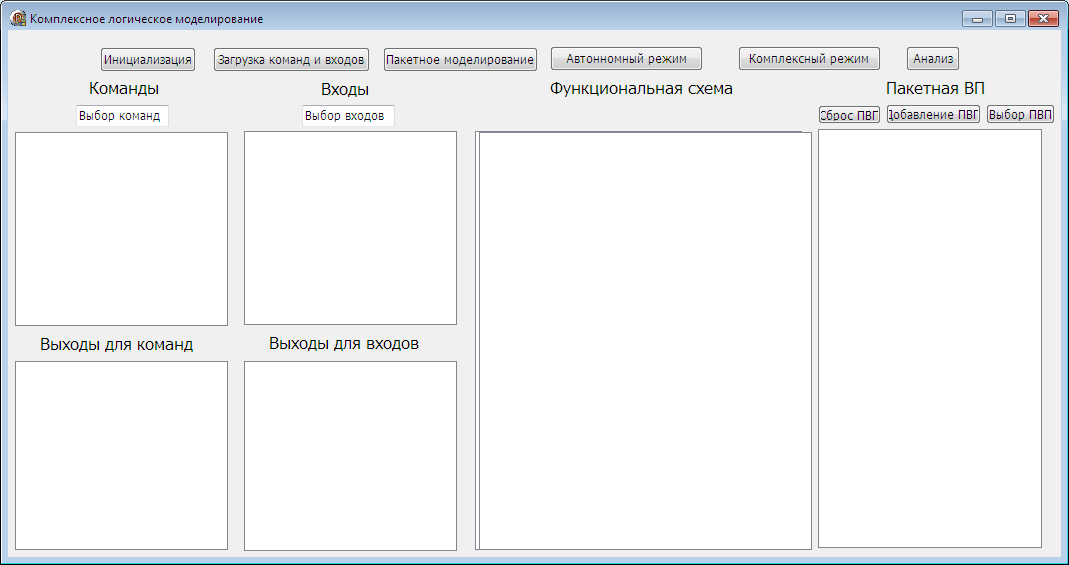Start Пакетное моделирование
The image size is (1069, 565).
click(x=460, y=59)
